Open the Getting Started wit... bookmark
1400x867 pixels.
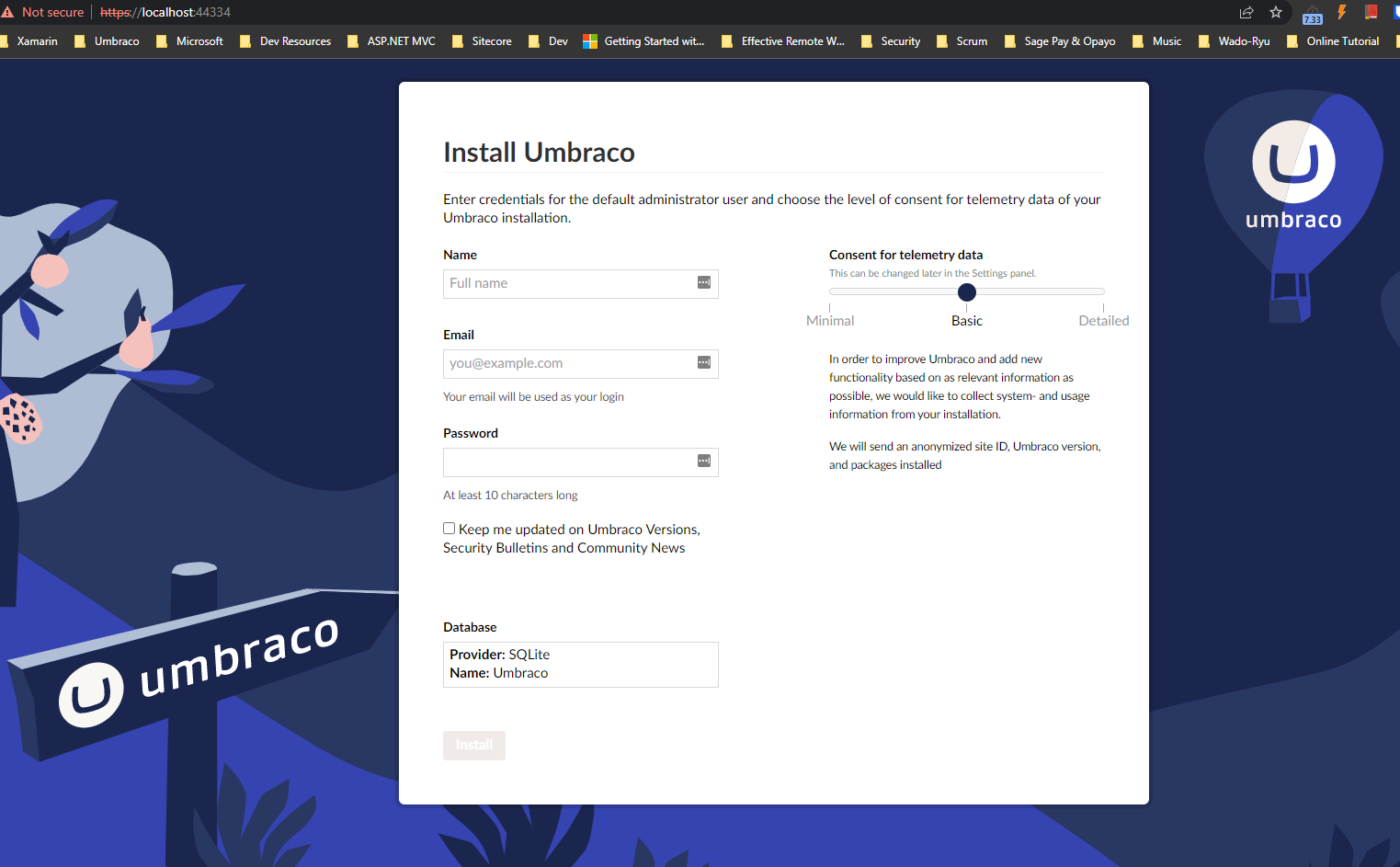643,41
